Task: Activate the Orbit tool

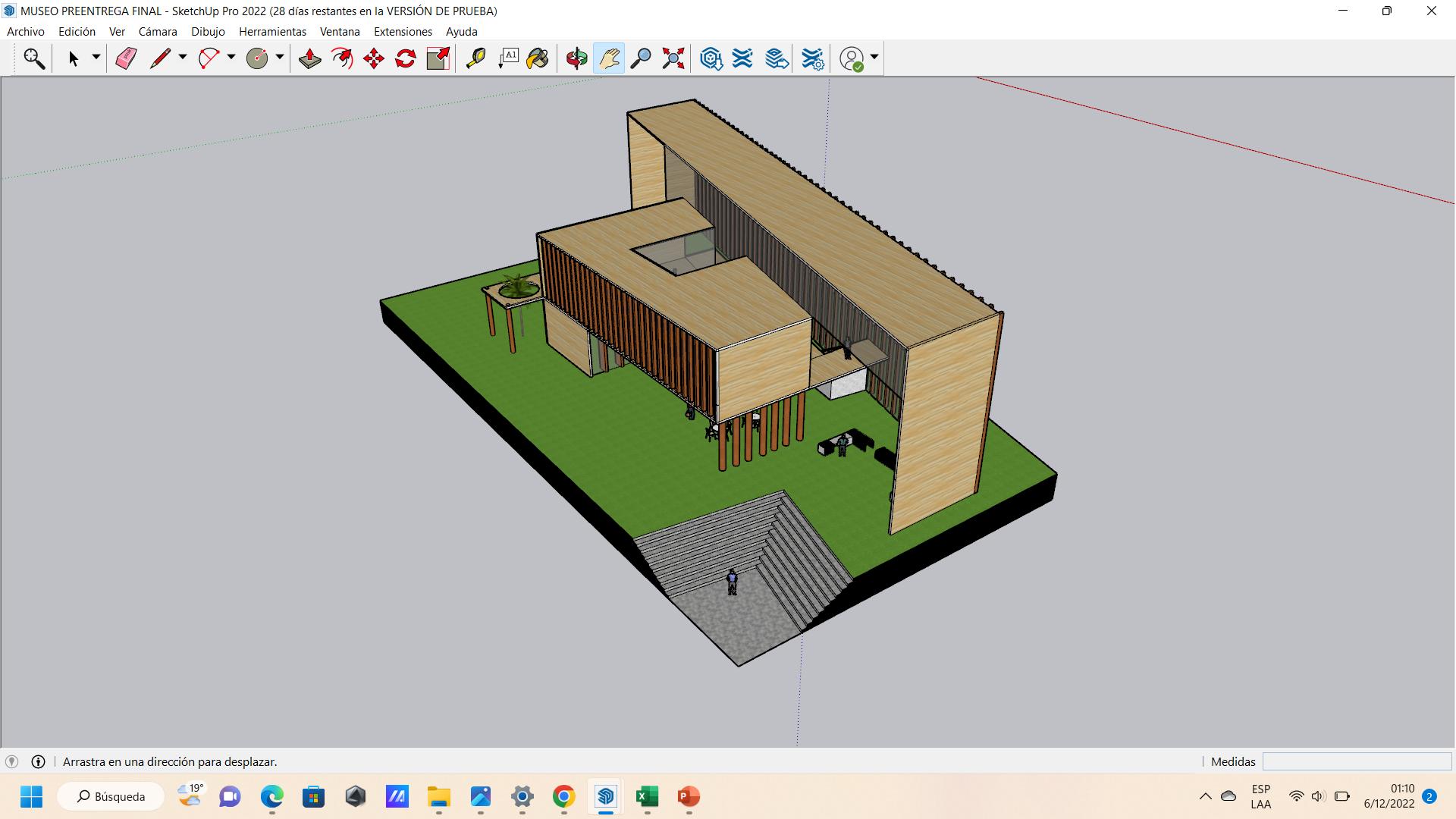Action: tap(576, 58)
